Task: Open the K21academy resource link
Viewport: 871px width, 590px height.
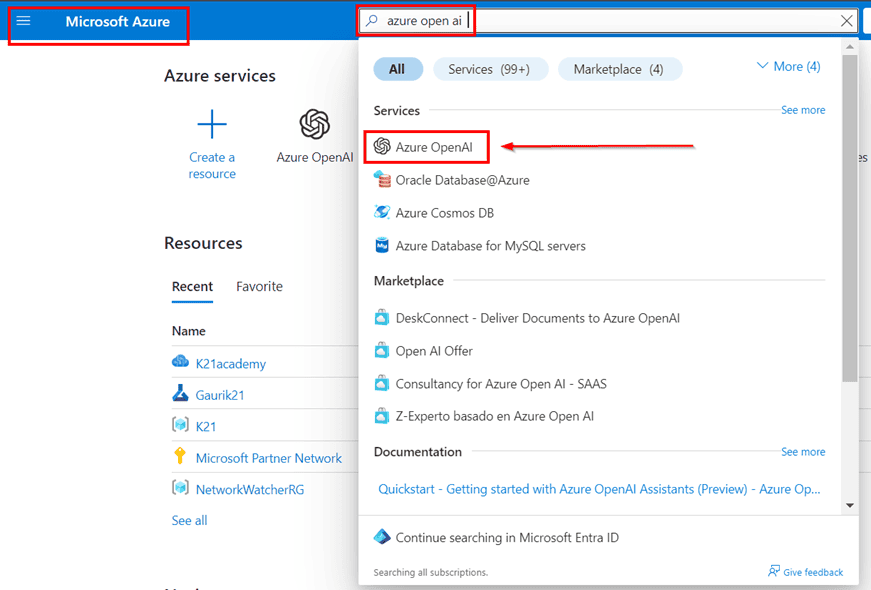Action: (230, 364)
